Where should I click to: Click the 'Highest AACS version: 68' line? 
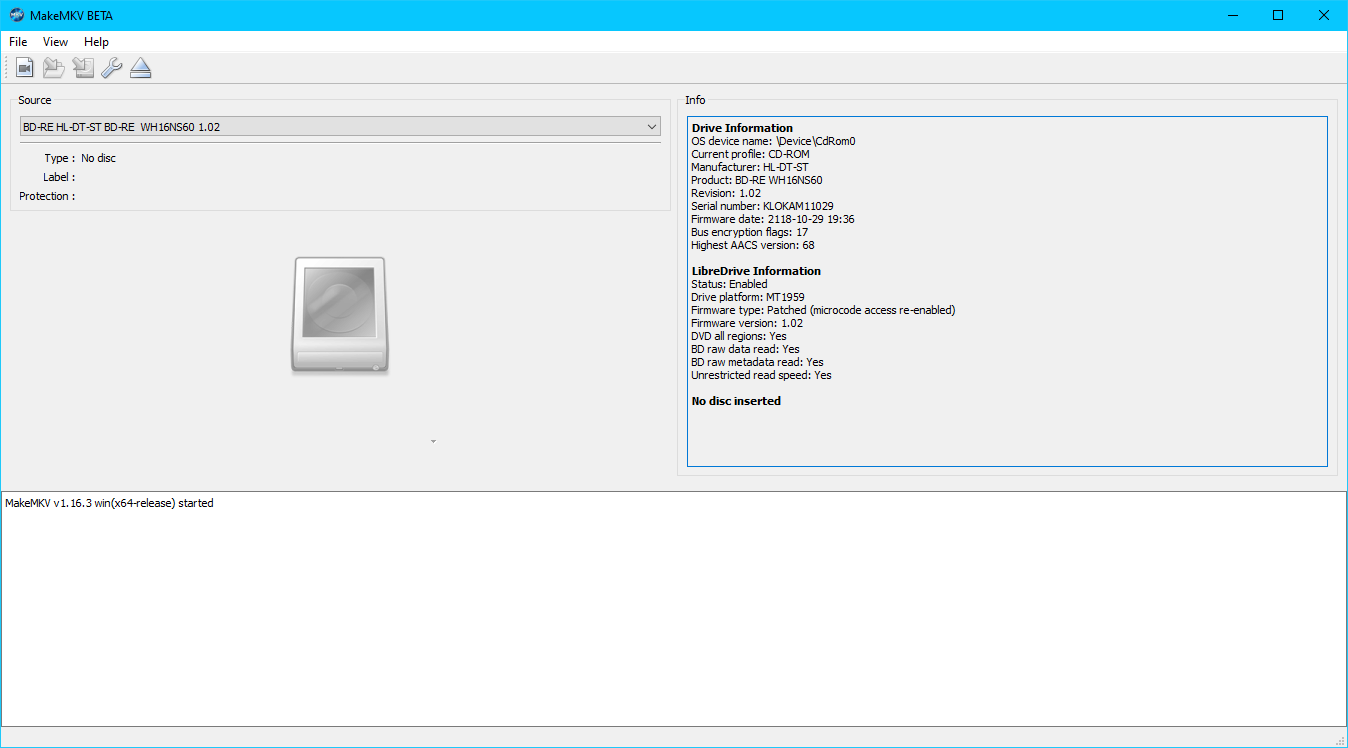[753, 245]
